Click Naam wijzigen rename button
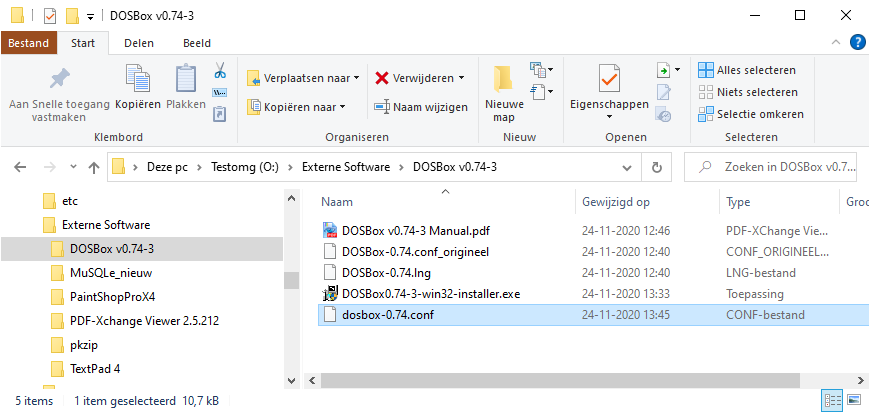The image size is (870, 413). pos(421,107)
